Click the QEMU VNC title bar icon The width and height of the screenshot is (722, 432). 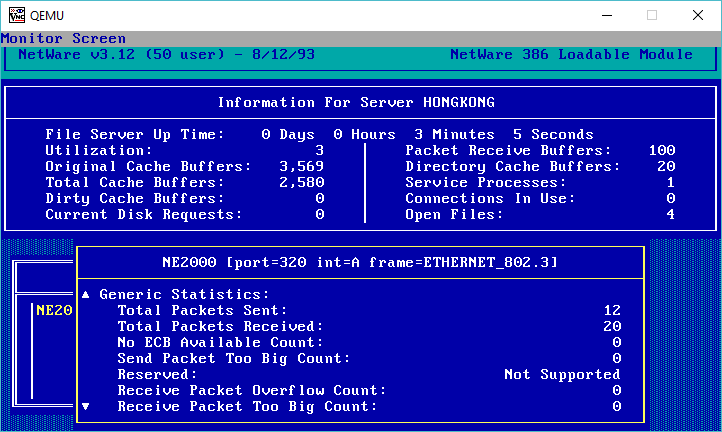(x=17, y=15)
